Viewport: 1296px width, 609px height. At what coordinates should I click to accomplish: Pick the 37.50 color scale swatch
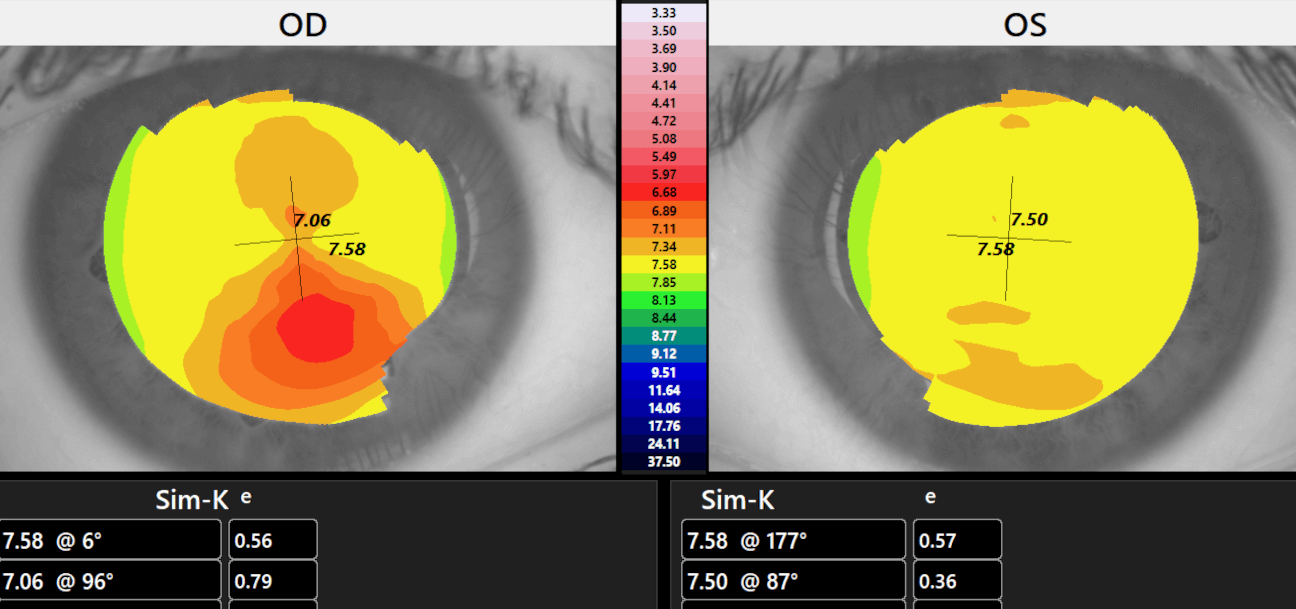[x=663, y=462]
